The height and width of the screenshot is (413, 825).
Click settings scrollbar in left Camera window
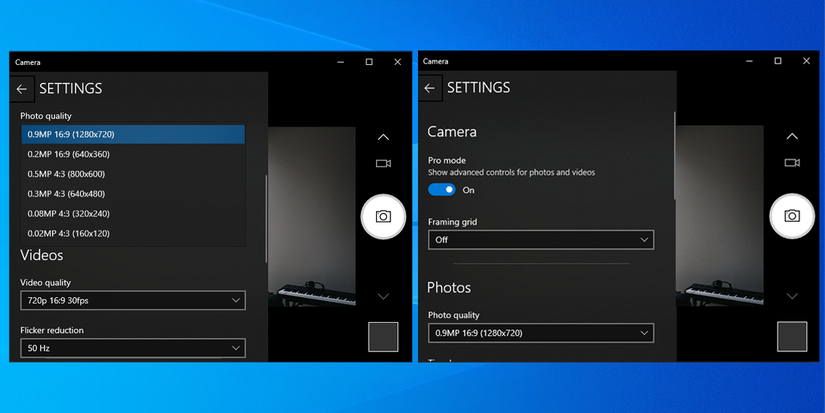pos(266,219)
